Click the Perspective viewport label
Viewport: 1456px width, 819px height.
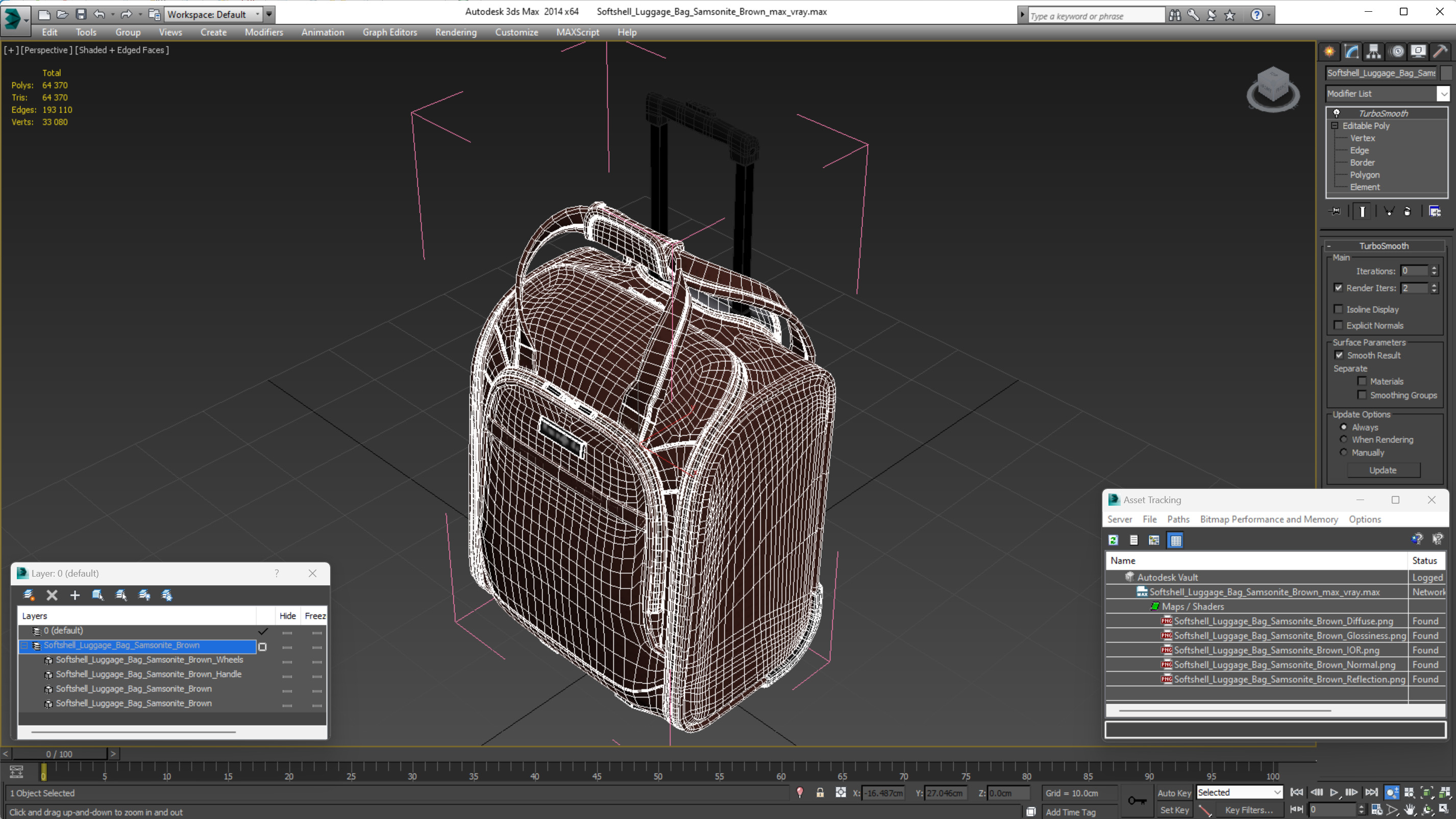46,49
